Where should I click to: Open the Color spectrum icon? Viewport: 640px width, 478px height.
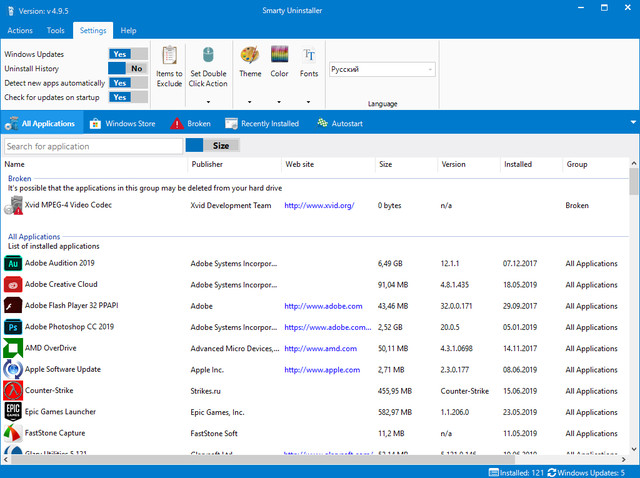point(280,54)
